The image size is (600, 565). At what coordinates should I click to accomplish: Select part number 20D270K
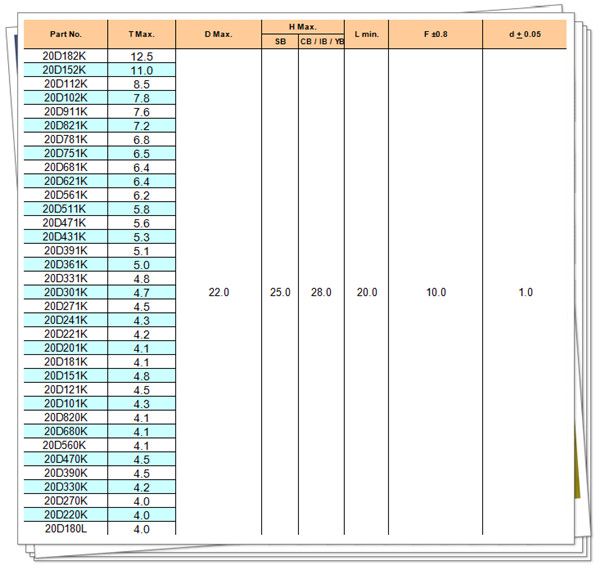point(66,501)
